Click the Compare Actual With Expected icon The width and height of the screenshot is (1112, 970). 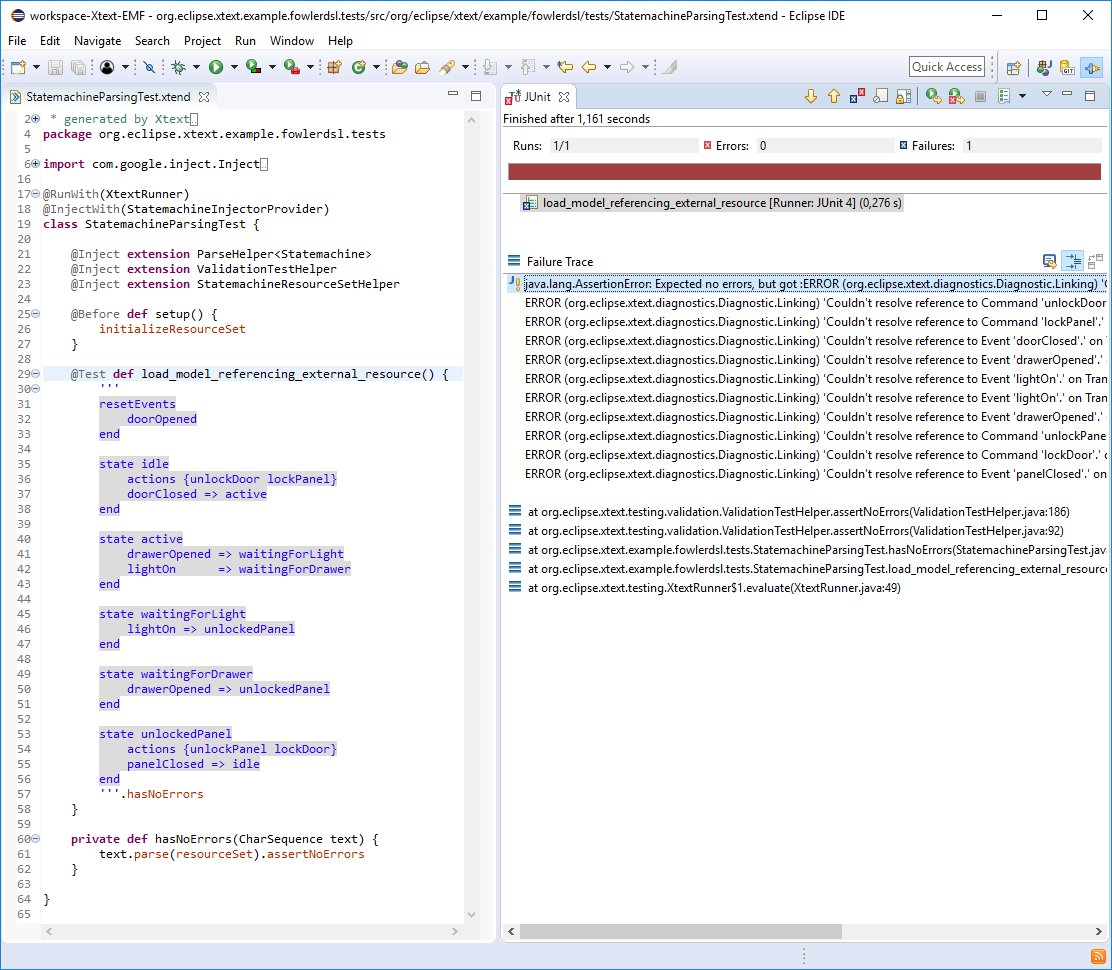point(1095,262)
